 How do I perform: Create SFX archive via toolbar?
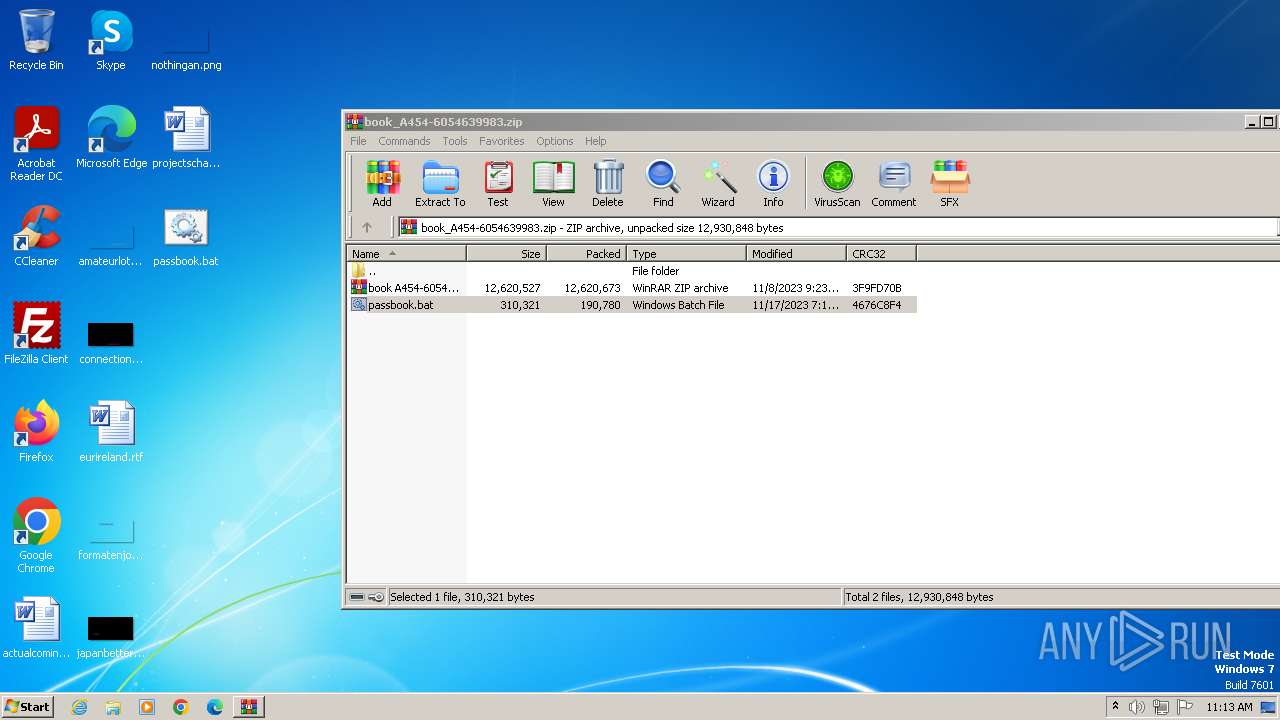(949, 183)
